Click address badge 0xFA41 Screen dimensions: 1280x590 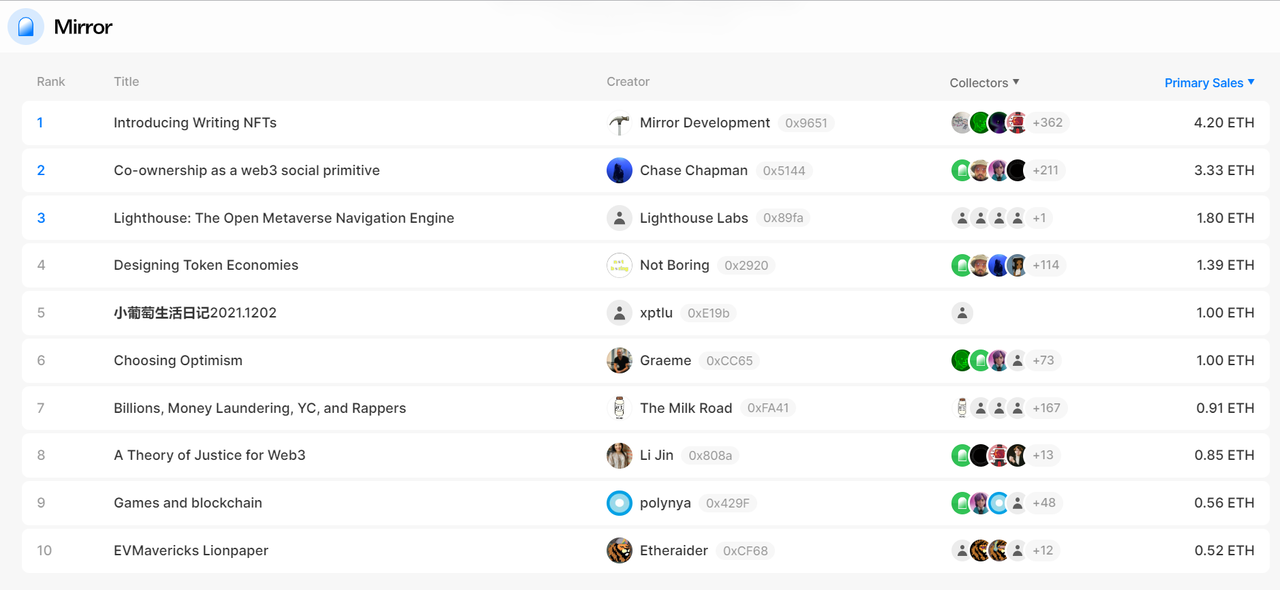[x=768, y=408]
